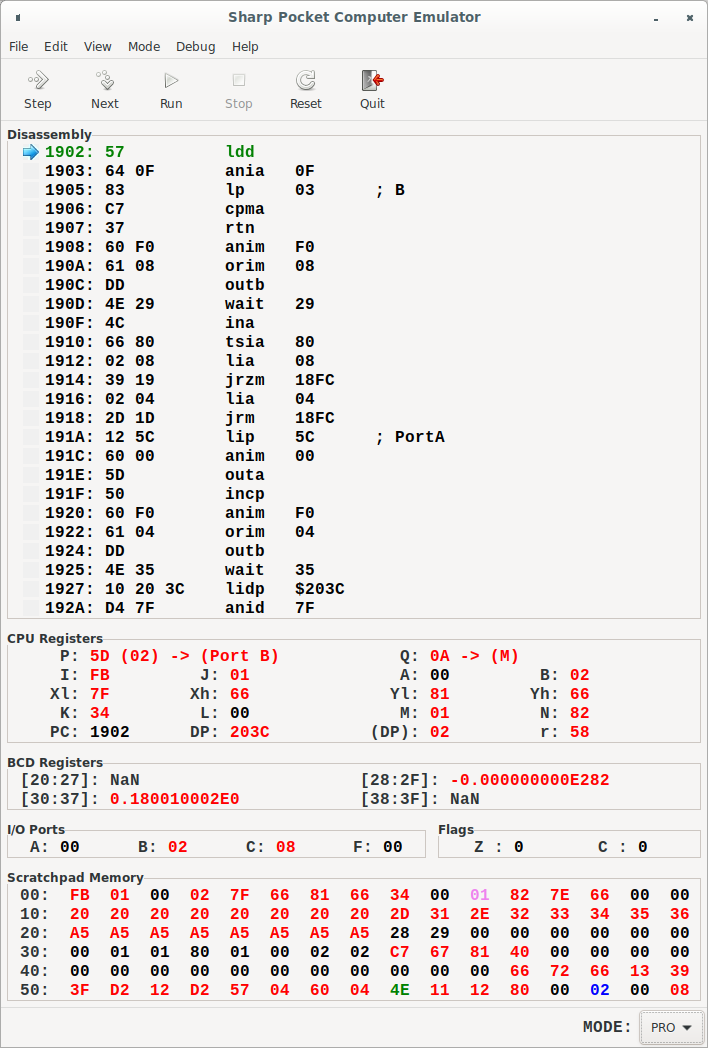
Task: Click the Z flag value
Action: [519, 847]
